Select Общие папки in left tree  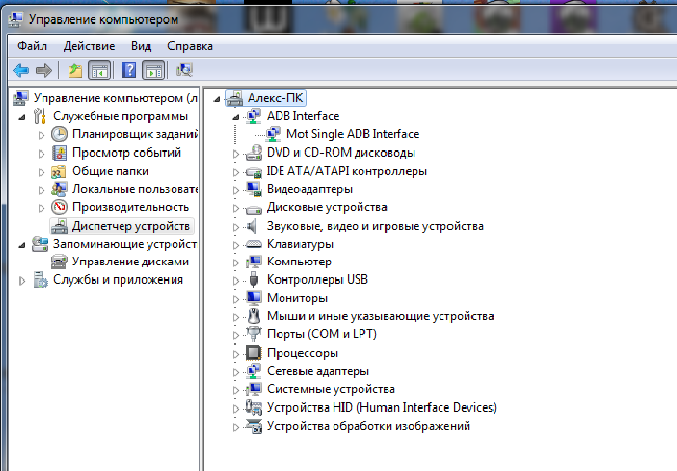(110, 171)
